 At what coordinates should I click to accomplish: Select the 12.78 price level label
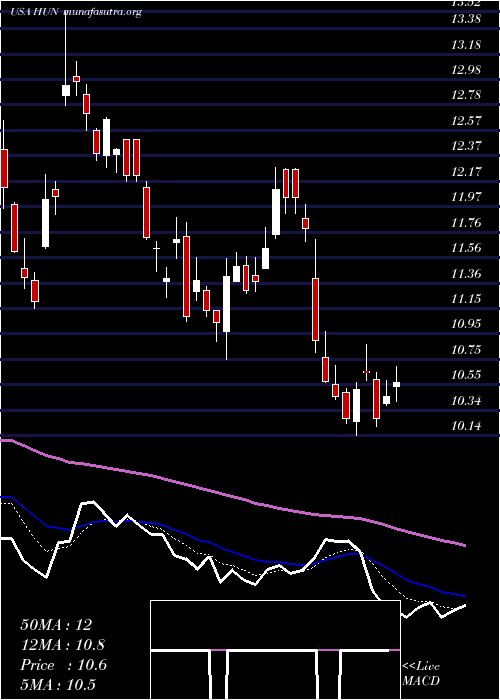click(x=466, y=95)
